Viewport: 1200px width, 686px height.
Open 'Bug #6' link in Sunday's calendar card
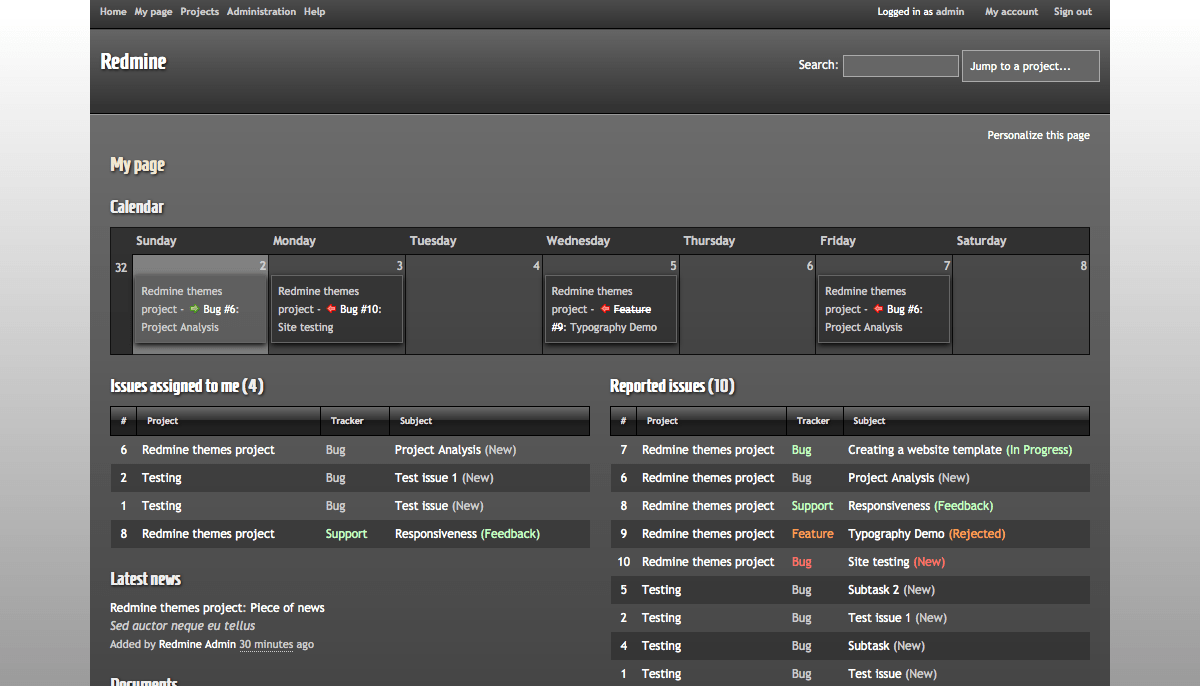click(x=219, y=310)
